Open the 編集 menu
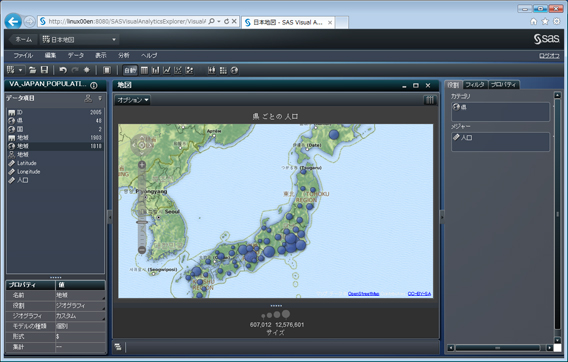The image size is (568, 362). pyautogui.click(x=50, y=55)
